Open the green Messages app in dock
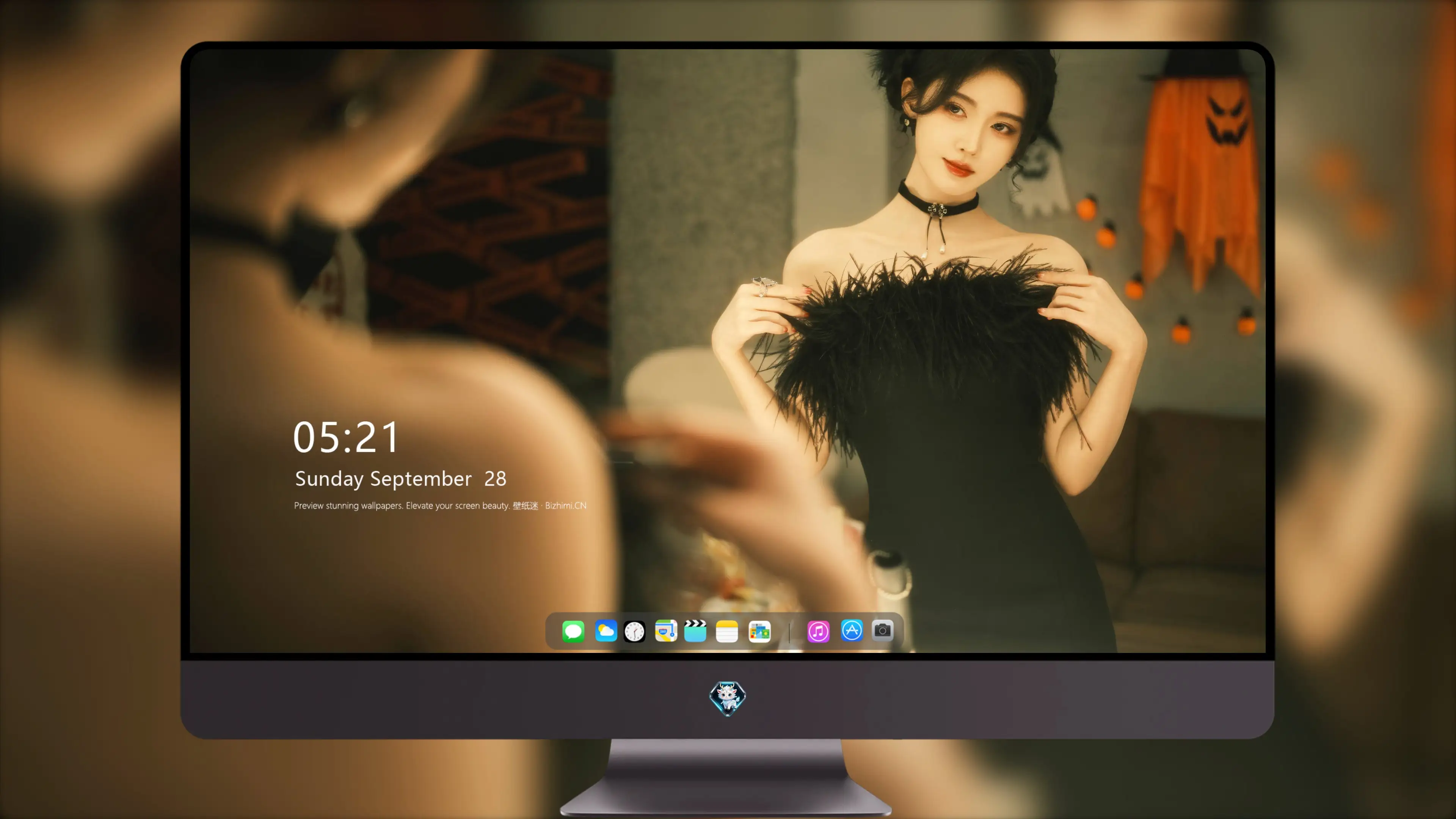This screenshot has width=1456, height=819. 573,631
